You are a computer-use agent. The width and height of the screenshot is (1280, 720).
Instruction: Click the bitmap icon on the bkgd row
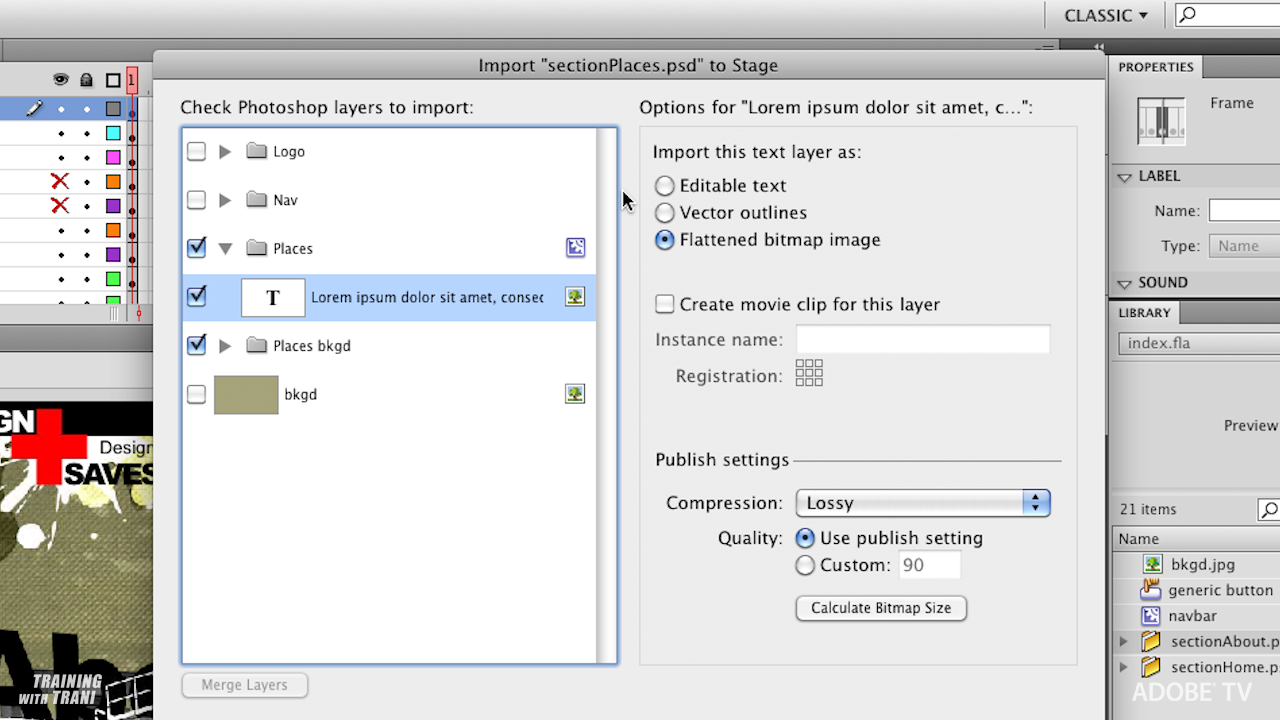575,394
